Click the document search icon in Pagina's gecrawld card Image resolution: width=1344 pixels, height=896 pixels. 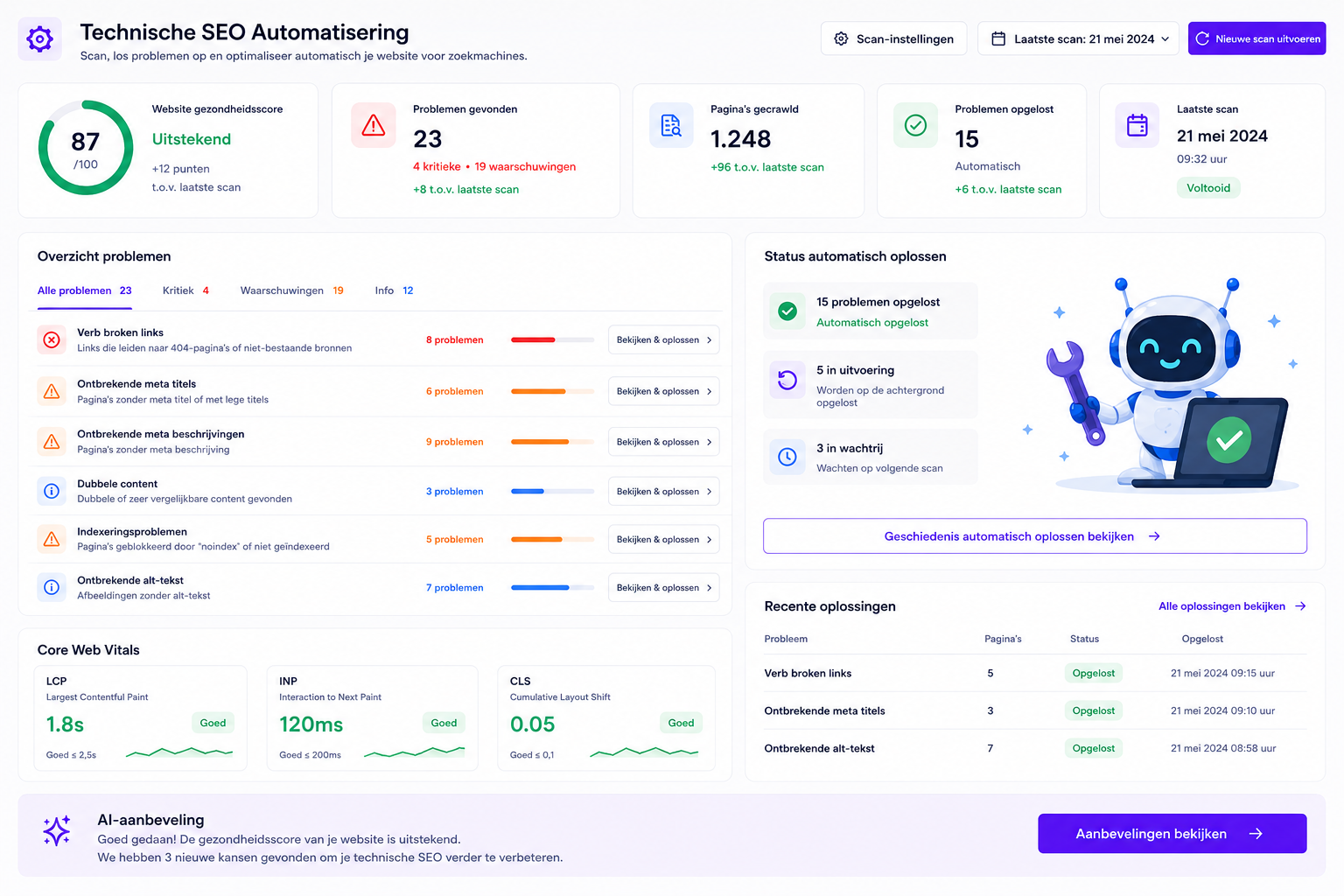click(x=671, y=126)
